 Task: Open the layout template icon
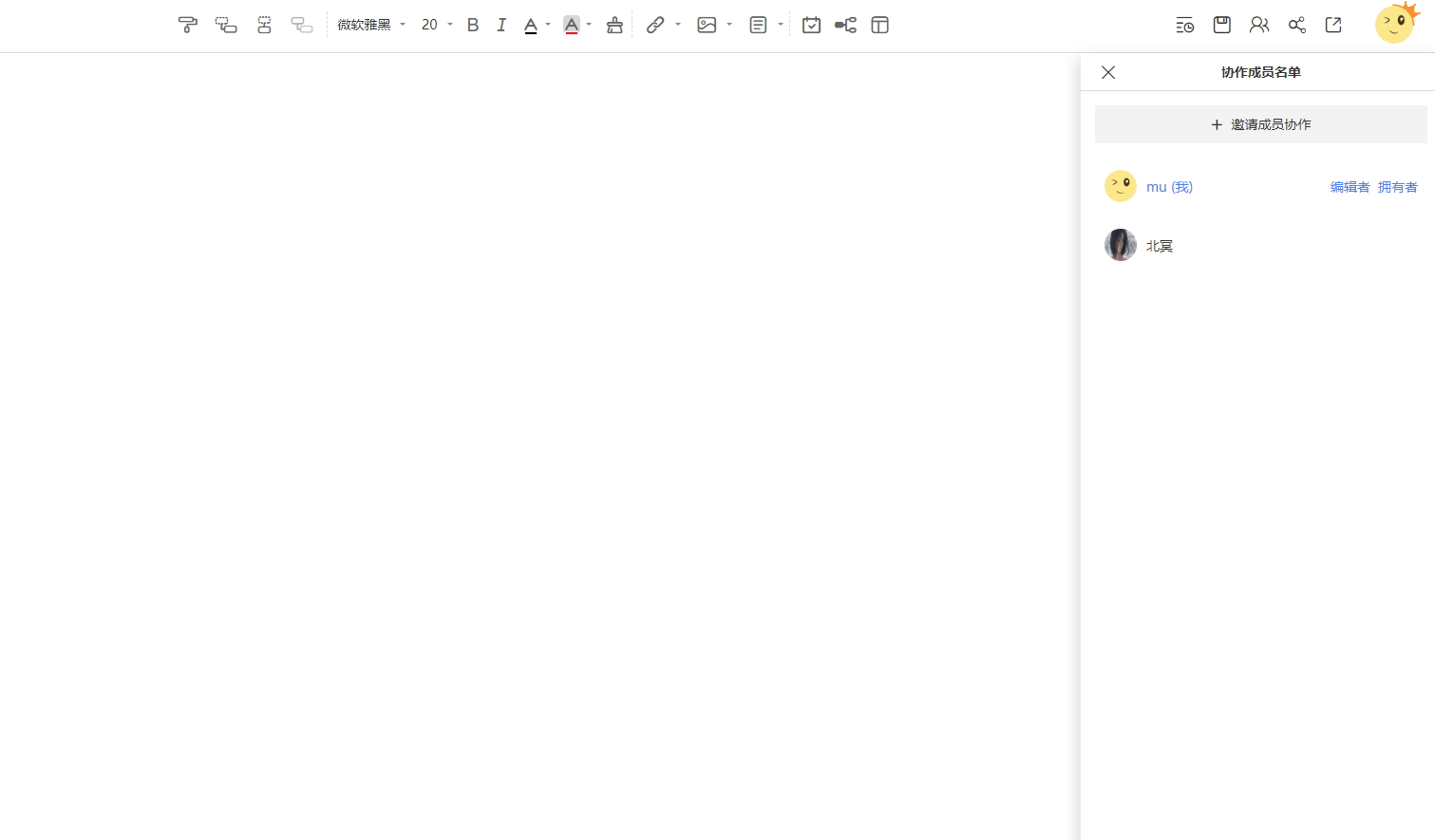pyautogui.click(x=879, y=26)
